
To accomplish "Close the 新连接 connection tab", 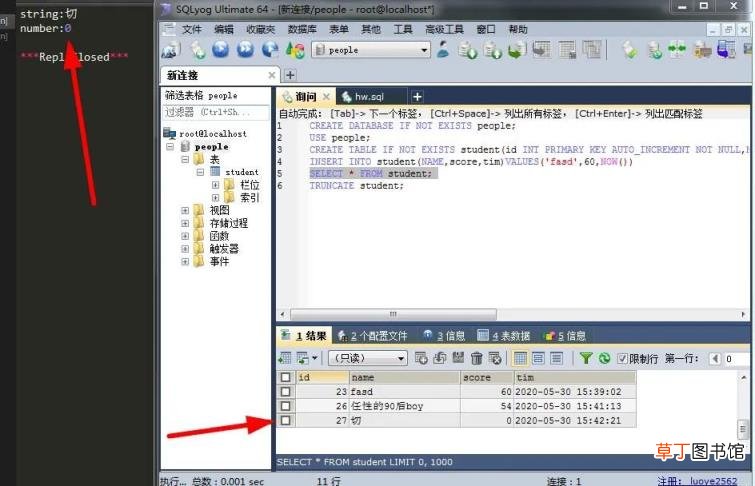I will (x=272, y=75).
